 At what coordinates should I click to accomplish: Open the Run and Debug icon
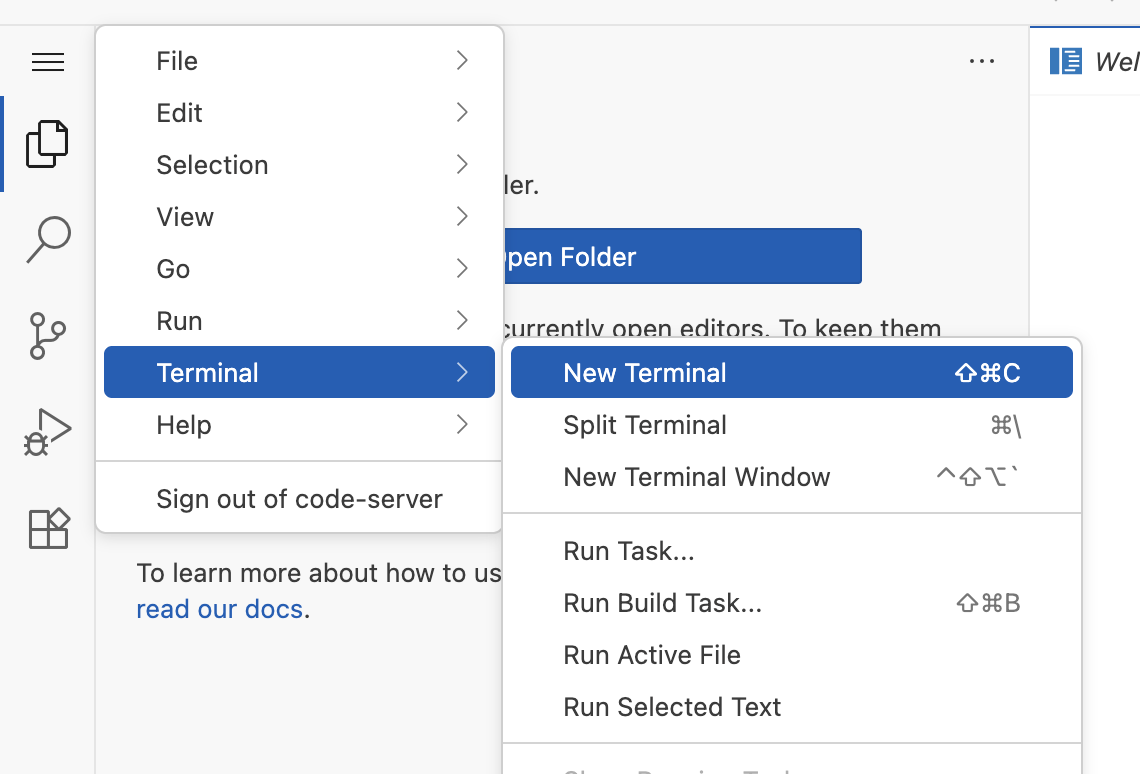47,432
